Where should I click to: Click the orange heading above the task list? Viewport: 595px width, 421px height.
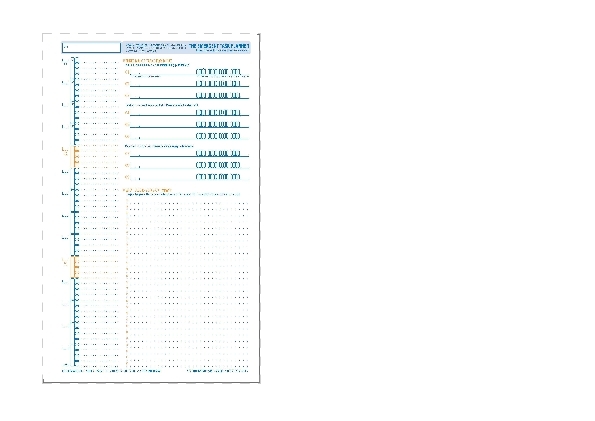(147, 60)
